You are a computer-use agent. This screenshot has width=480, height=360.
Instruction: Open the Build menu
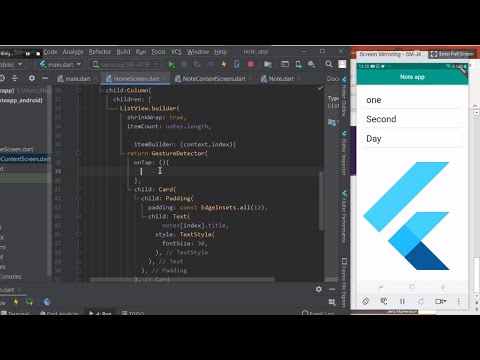click(x=123, y=52)
